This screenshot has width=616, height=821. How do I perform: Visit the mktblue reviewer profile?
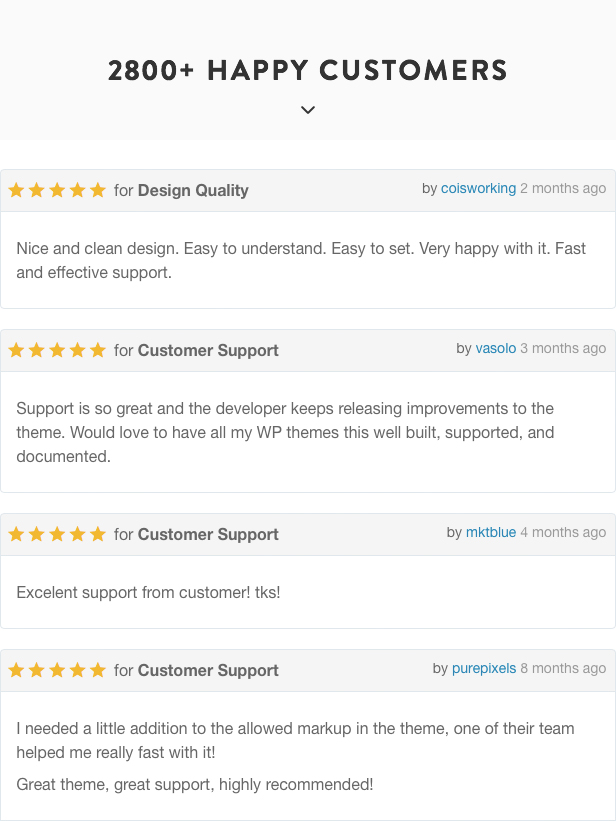coord(491,532)
